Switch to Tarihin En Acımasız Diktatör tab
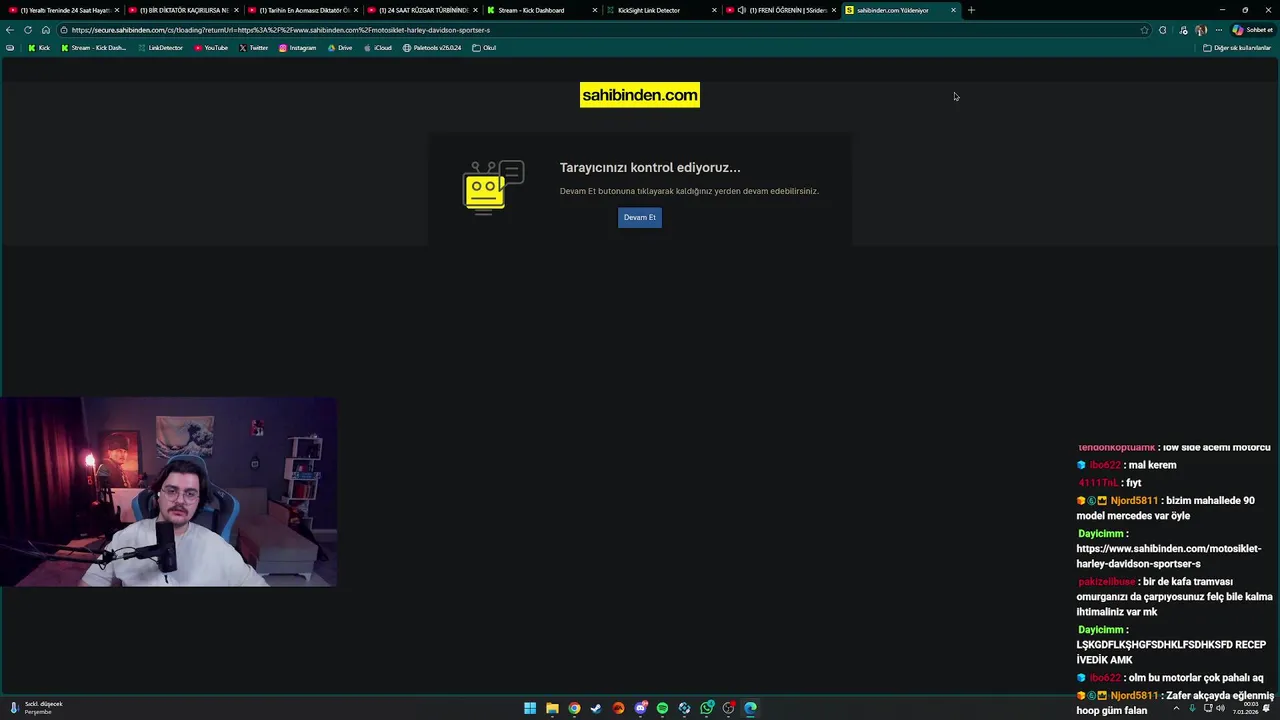The width and height of the screenshot is (1280, 720). (302, 10)
